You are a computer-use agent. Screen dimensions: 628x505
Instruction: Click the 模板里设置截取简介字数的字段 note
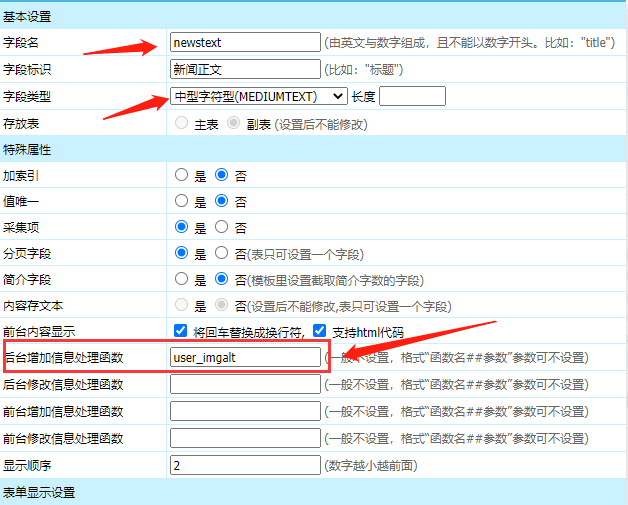click(335, 280)
